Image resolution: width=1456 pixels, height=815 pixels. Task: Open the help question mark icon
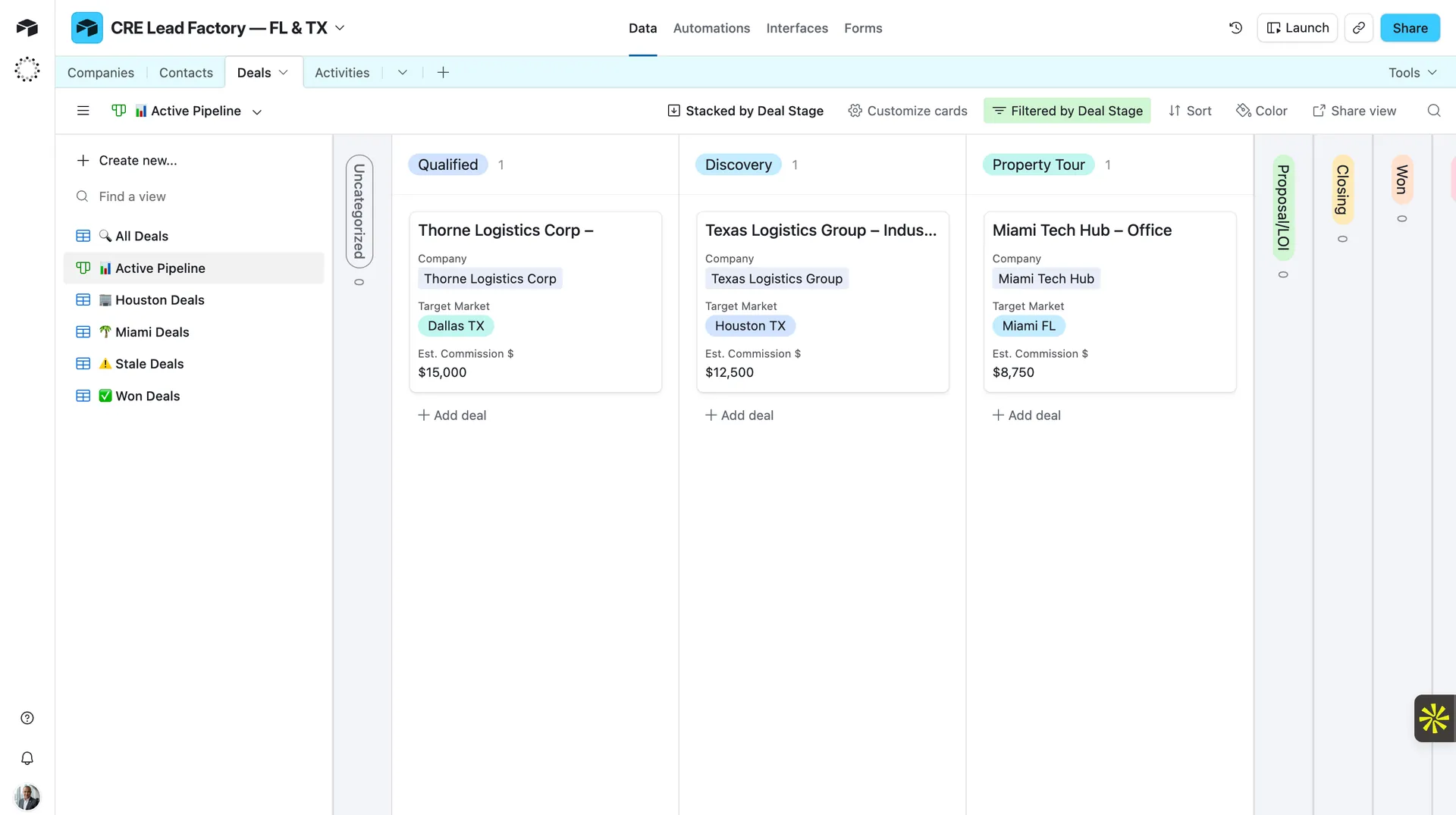coord(27,718)
